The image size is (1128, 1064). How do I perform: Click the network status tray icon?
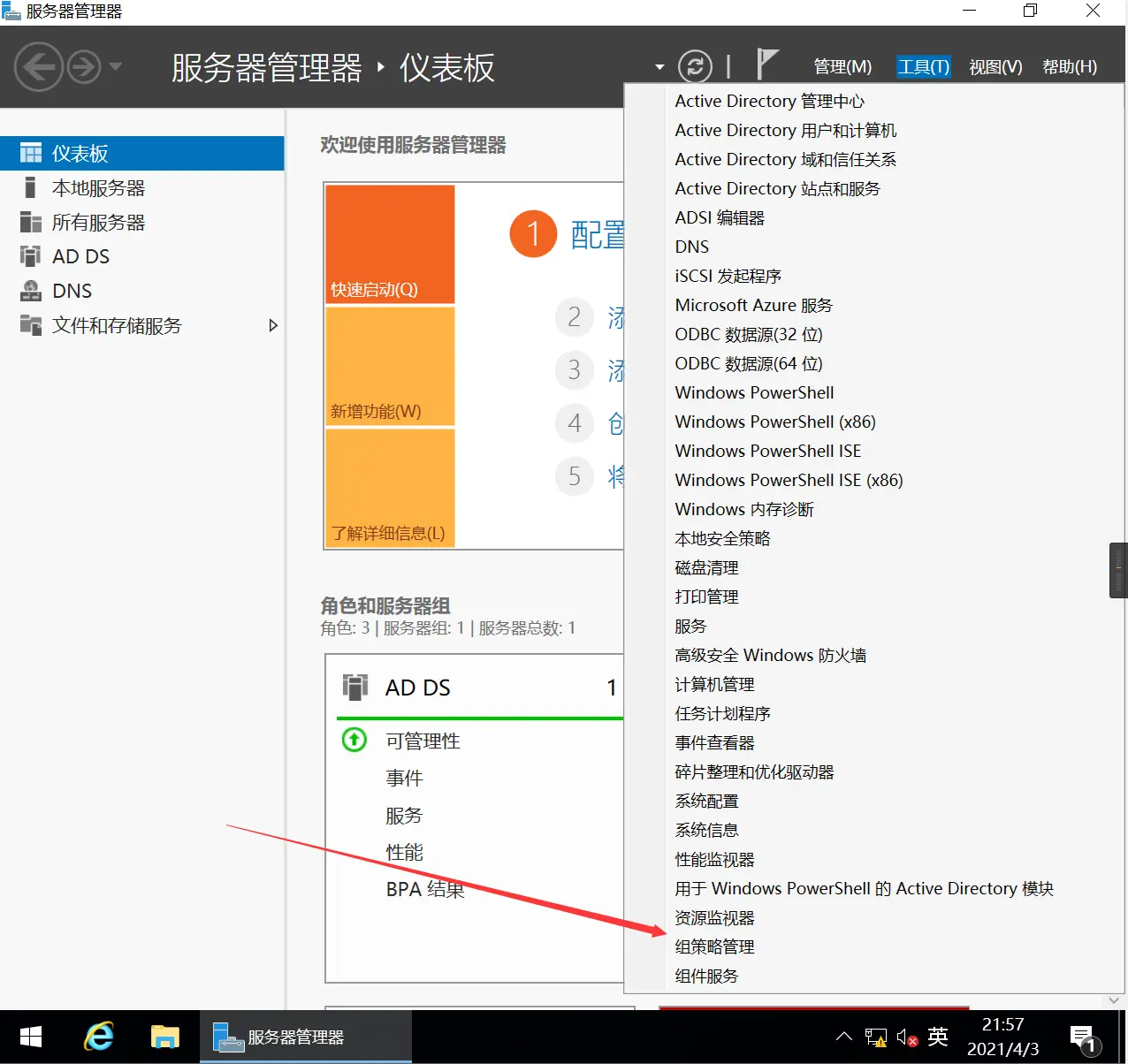tap(876, 1037)
